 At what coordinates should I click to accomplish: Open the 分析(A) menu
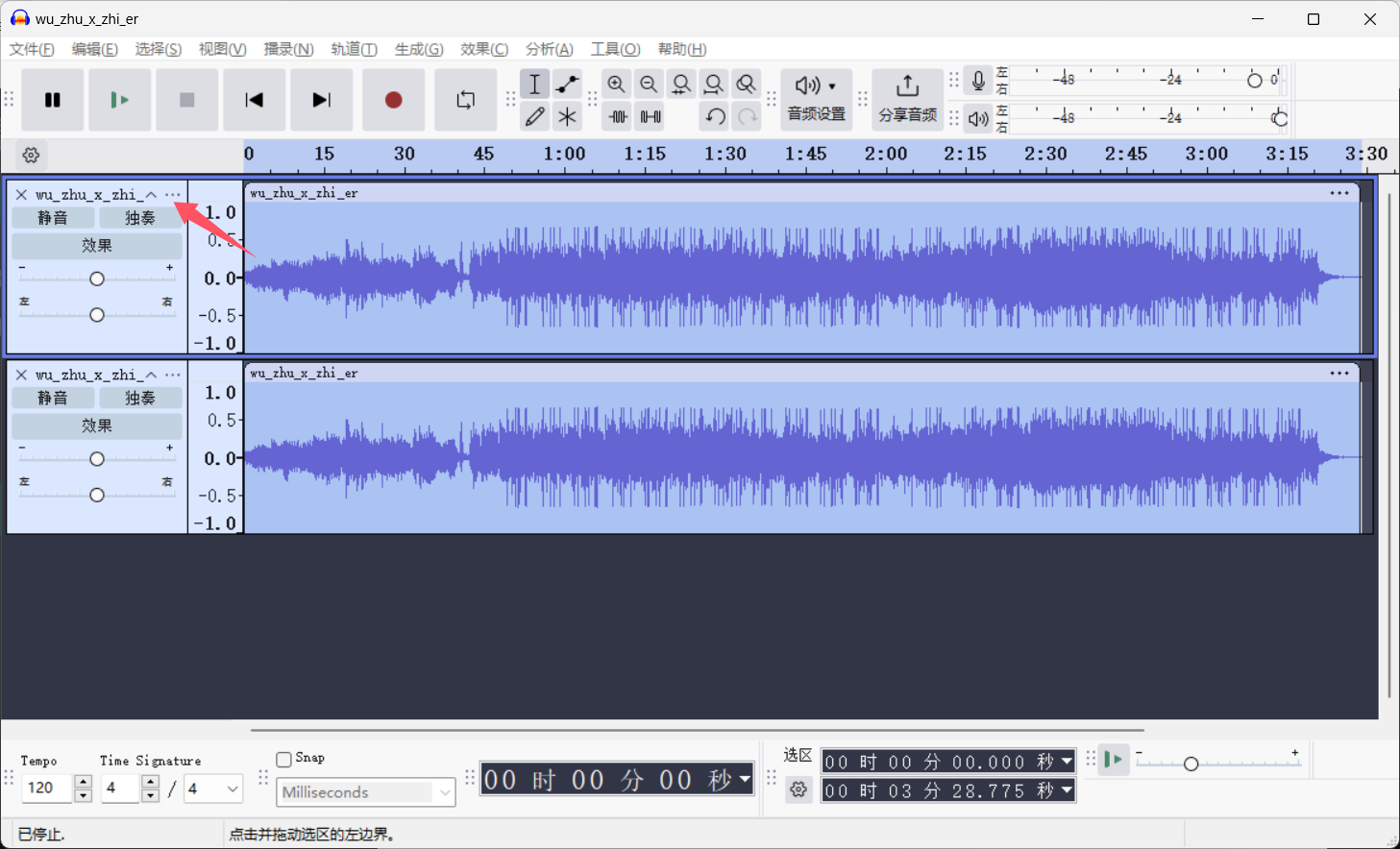click(x=550, y=49)
